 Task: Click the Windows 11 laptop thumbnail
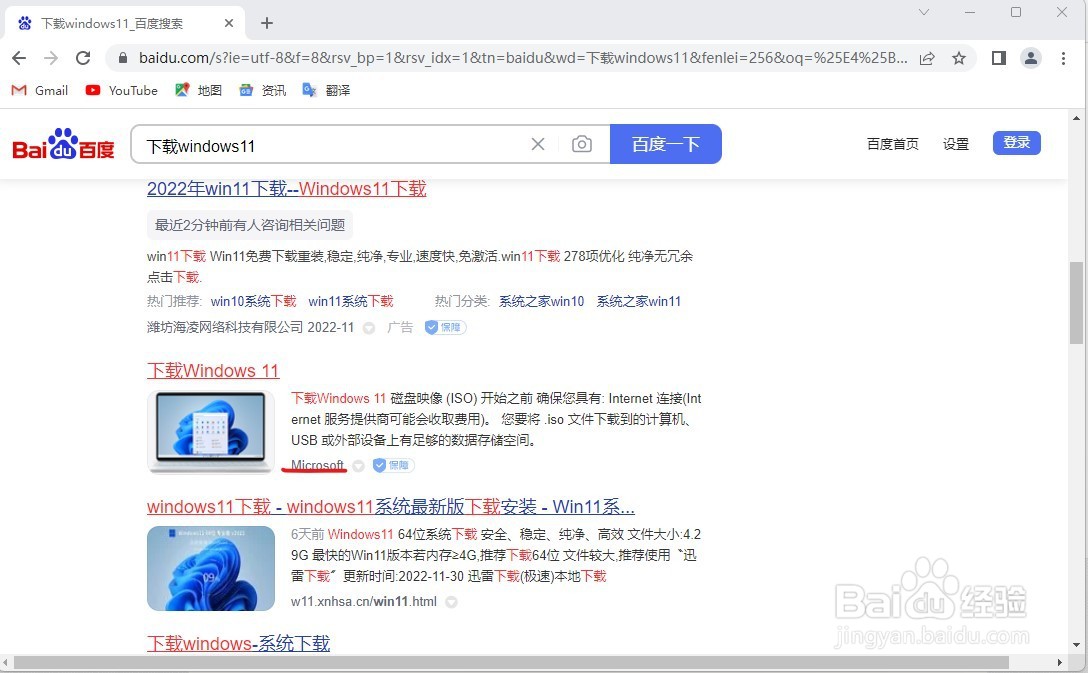(210, 431)
